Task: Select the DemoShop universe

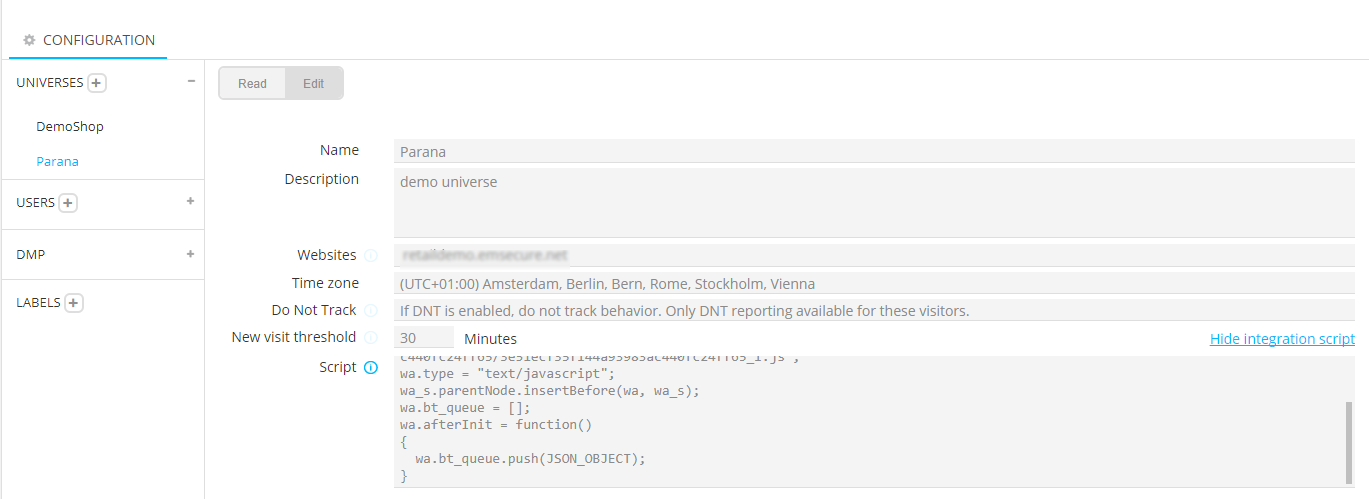Action: coord(70,127)
